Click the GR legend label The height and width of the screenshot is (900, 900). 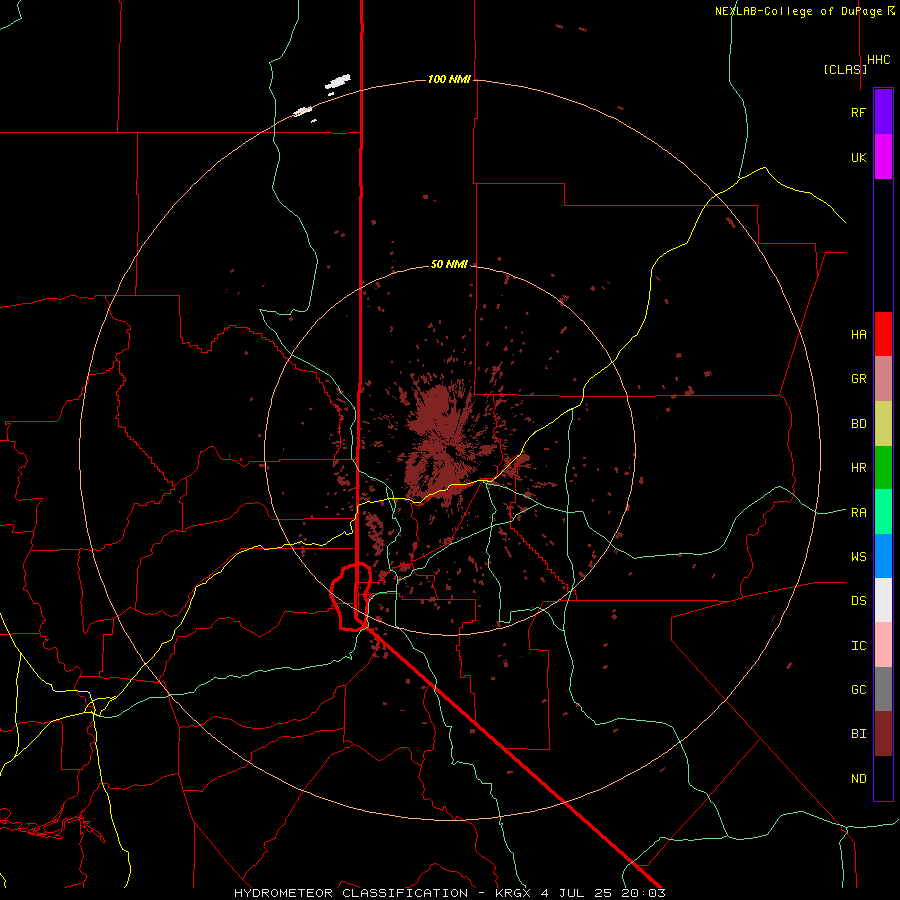pos(858,379)
